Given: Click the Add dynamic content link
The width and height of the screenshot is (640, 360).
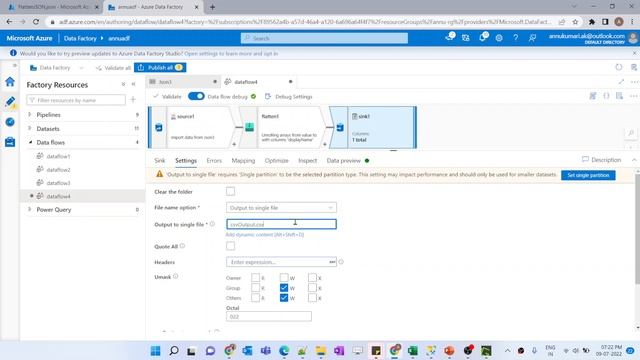Looking at the screenshot, I should coord(265,235).
